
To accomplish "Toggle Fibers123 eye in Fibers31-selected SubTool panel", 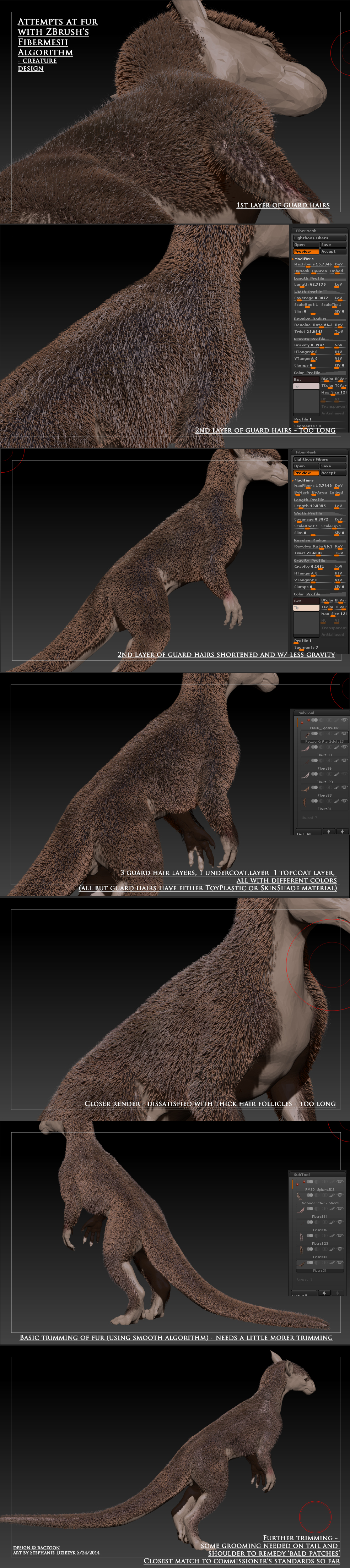I will [x=340, y=1236].
